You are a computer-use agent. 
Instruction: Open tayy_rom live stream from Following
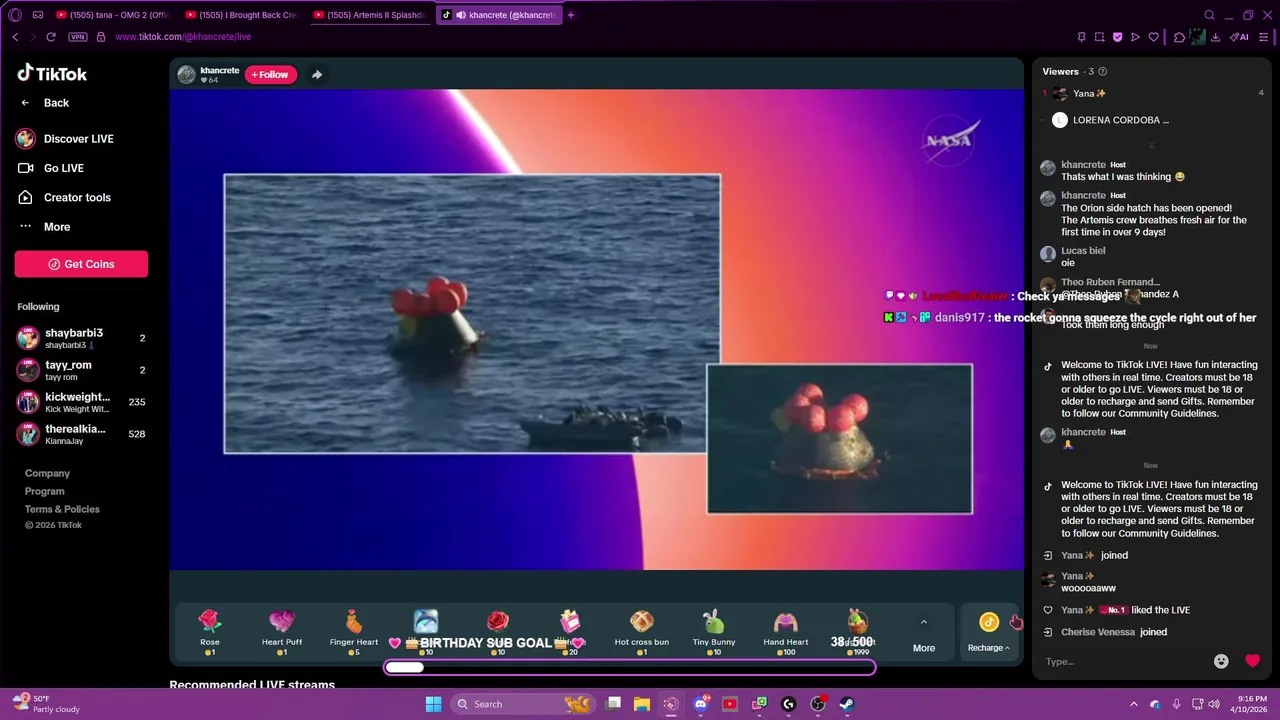pos(81,370)
